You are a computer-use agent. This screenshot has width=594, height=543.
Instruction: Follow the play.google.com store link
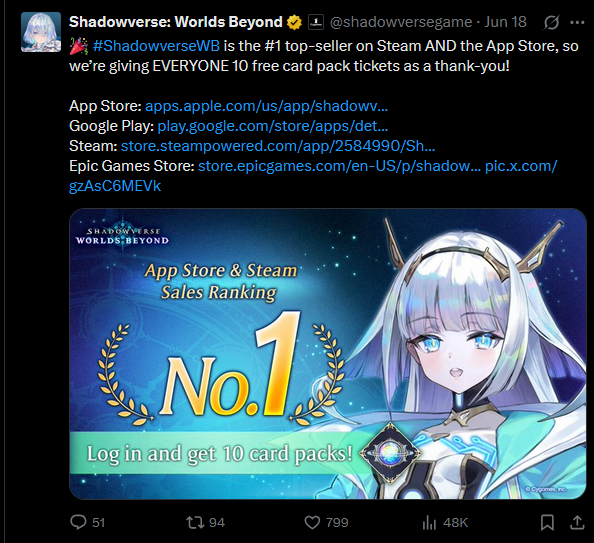pos(273,126)
